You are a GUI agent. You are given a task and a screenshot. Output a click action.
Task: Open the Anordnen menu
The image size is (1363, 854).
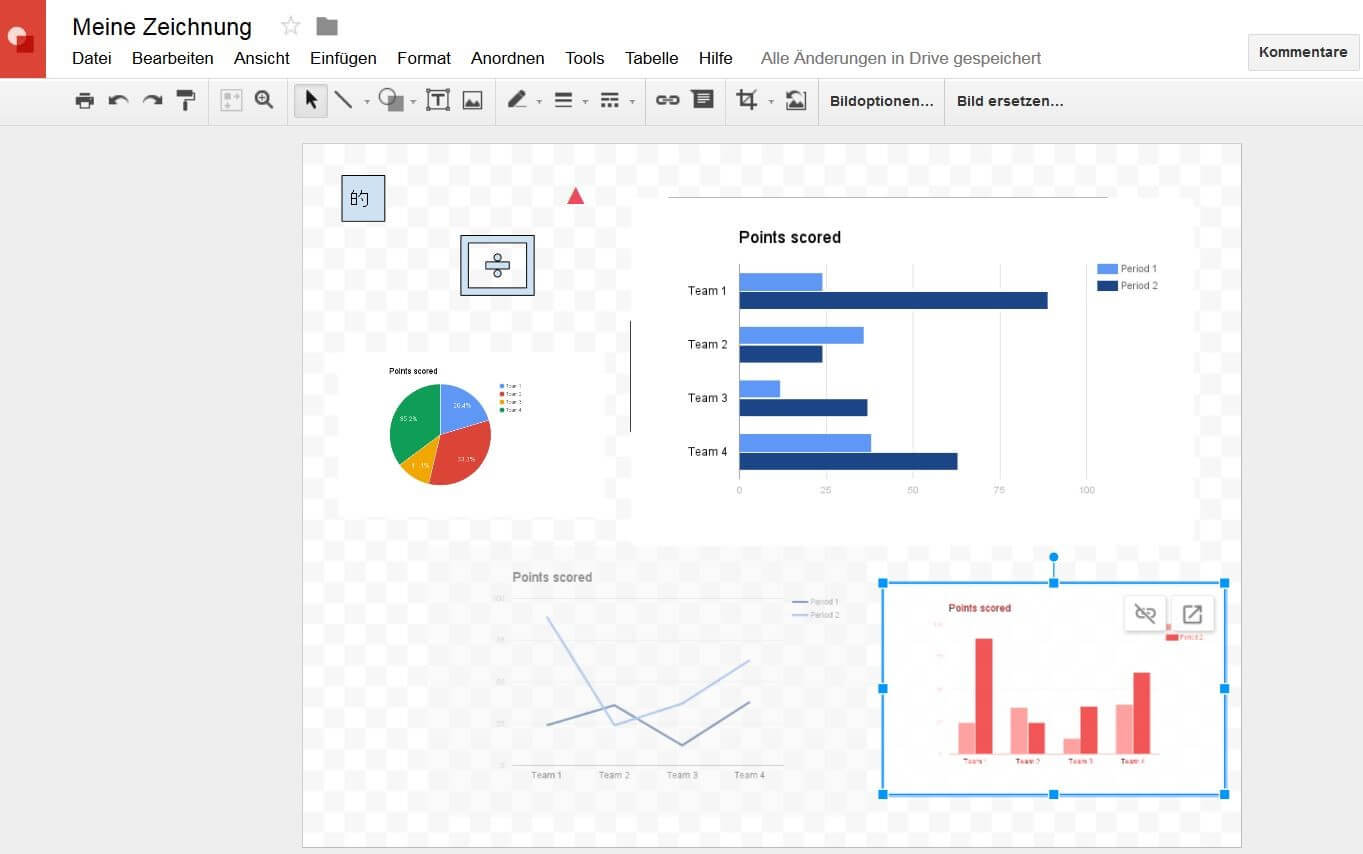(x=508, y=58)
